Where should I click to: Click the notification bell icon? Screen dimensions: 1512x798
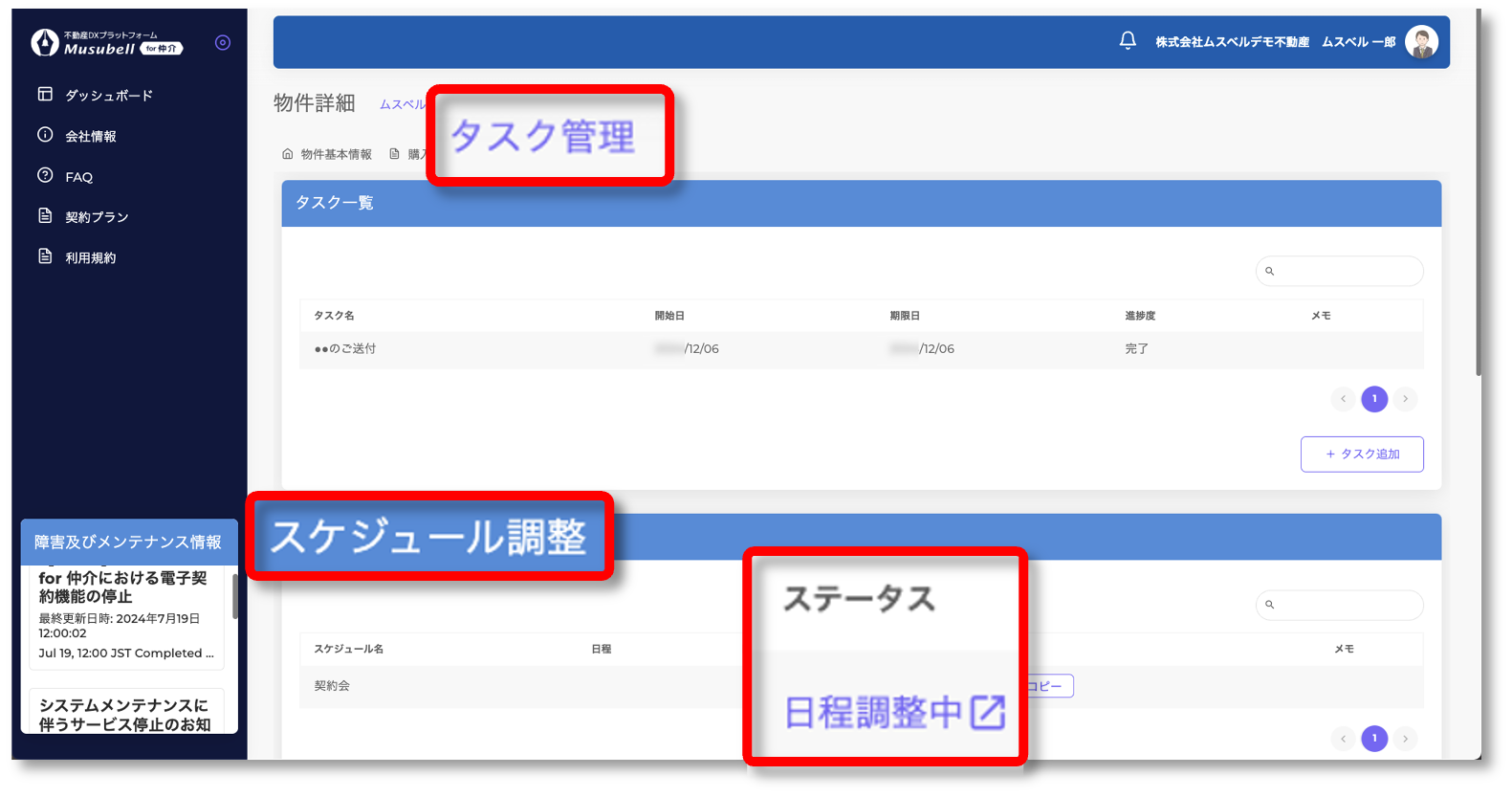coord(1128,40)
